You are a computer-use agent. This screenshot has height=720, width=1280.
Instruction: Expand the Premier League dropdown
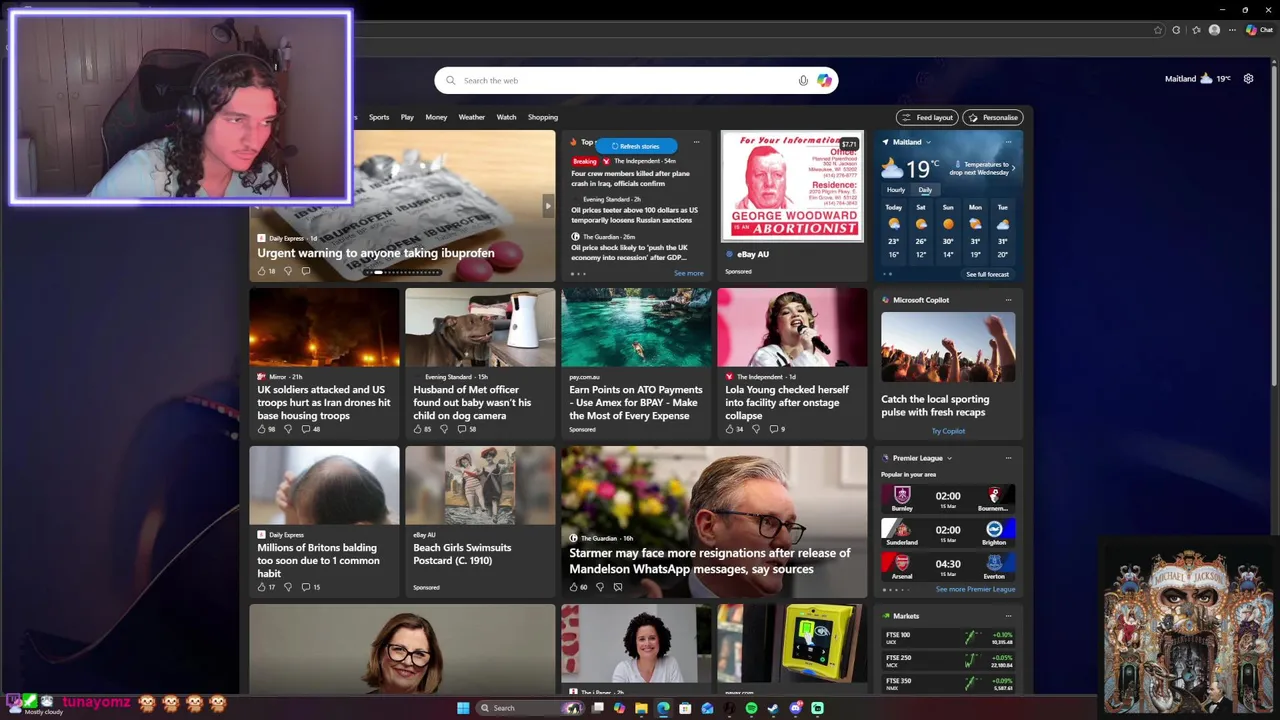click(949, 458)
